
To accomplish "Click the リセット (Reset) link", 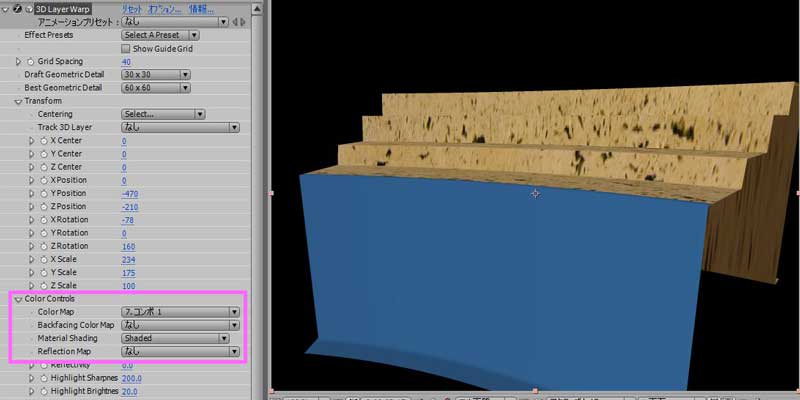I will (132, 8).
